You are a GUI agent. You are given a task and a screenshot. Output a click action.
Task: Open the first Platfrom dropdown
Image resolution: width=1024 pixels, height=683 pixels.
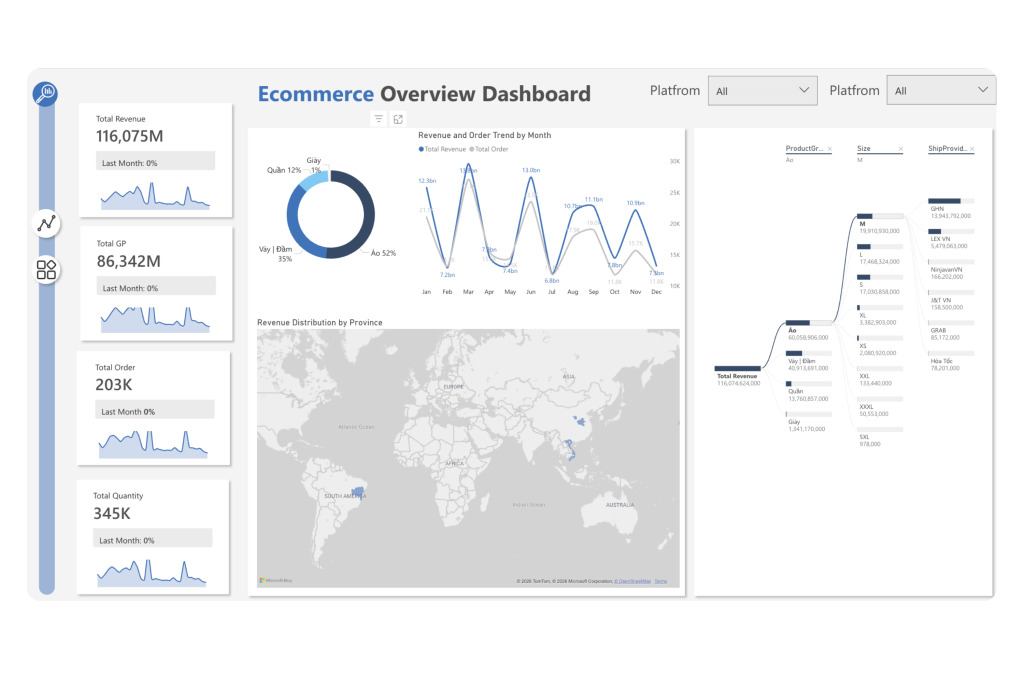click(762, 91)
